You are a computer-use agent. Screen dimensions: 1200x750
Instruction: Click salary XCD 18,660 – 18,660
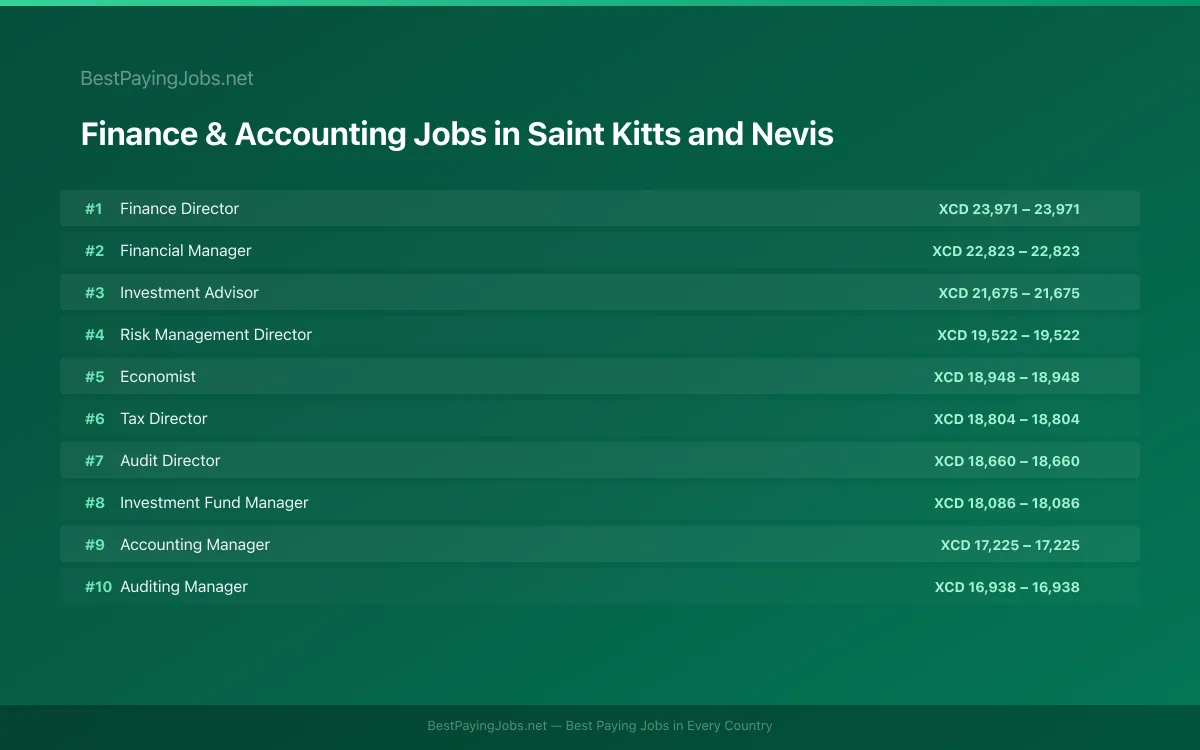click(1007, 461)
